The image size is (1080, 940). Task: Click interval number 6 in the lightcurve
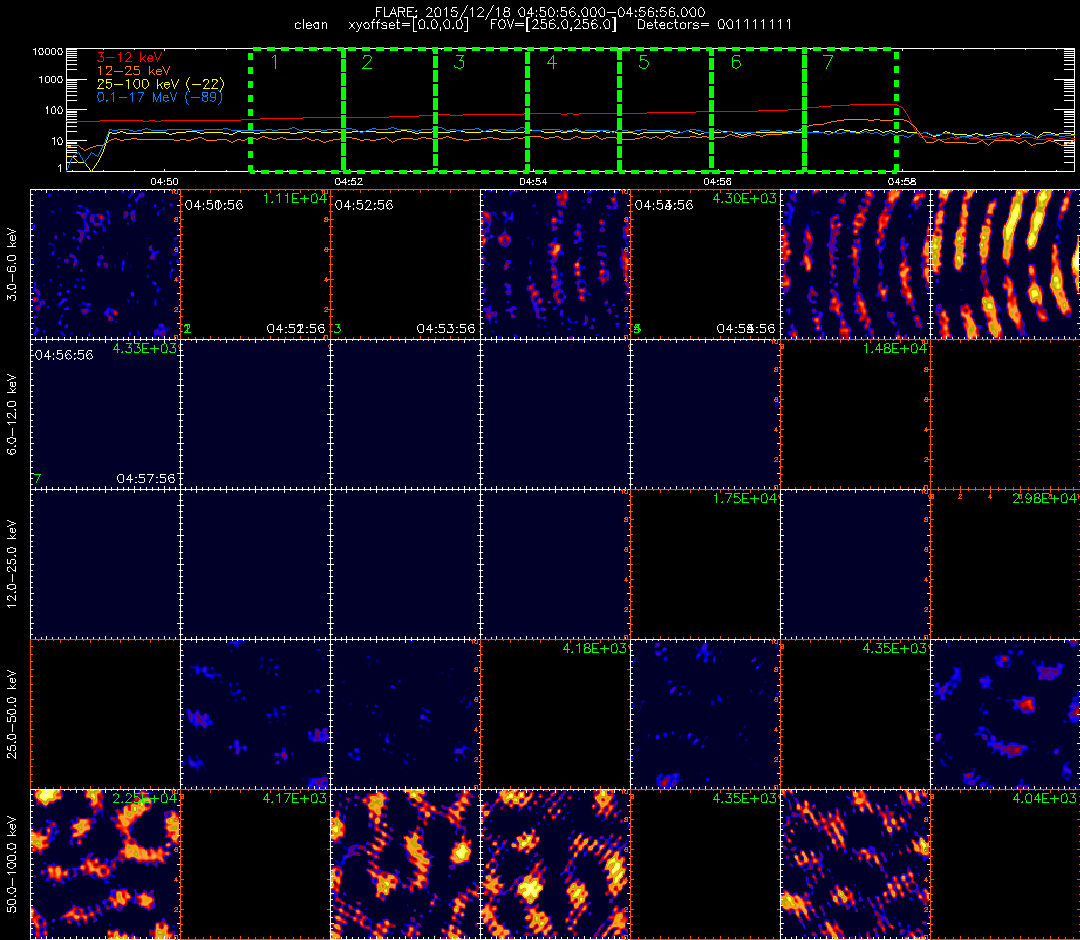[x=736, y=62]
